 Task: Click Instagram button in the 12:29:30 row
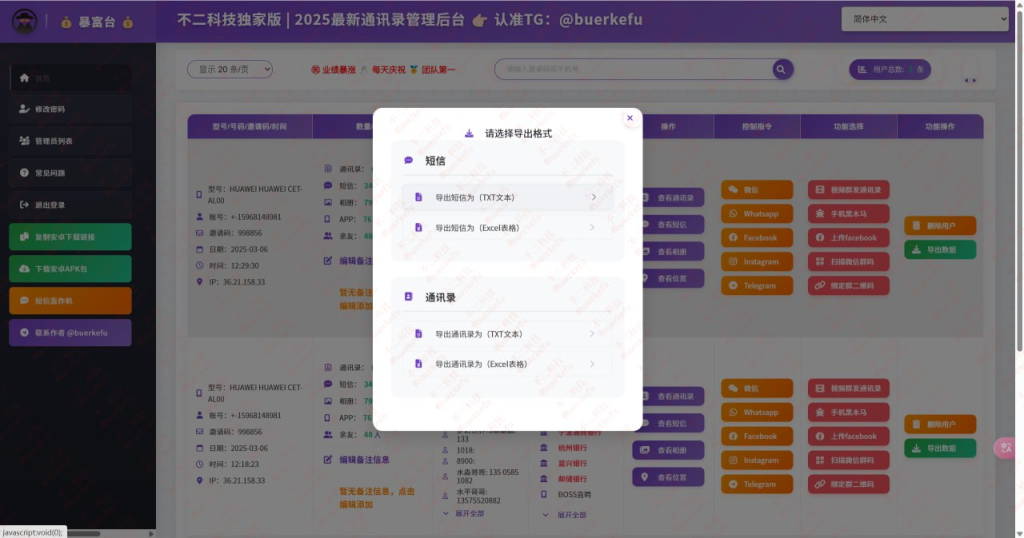pos(757,262)
